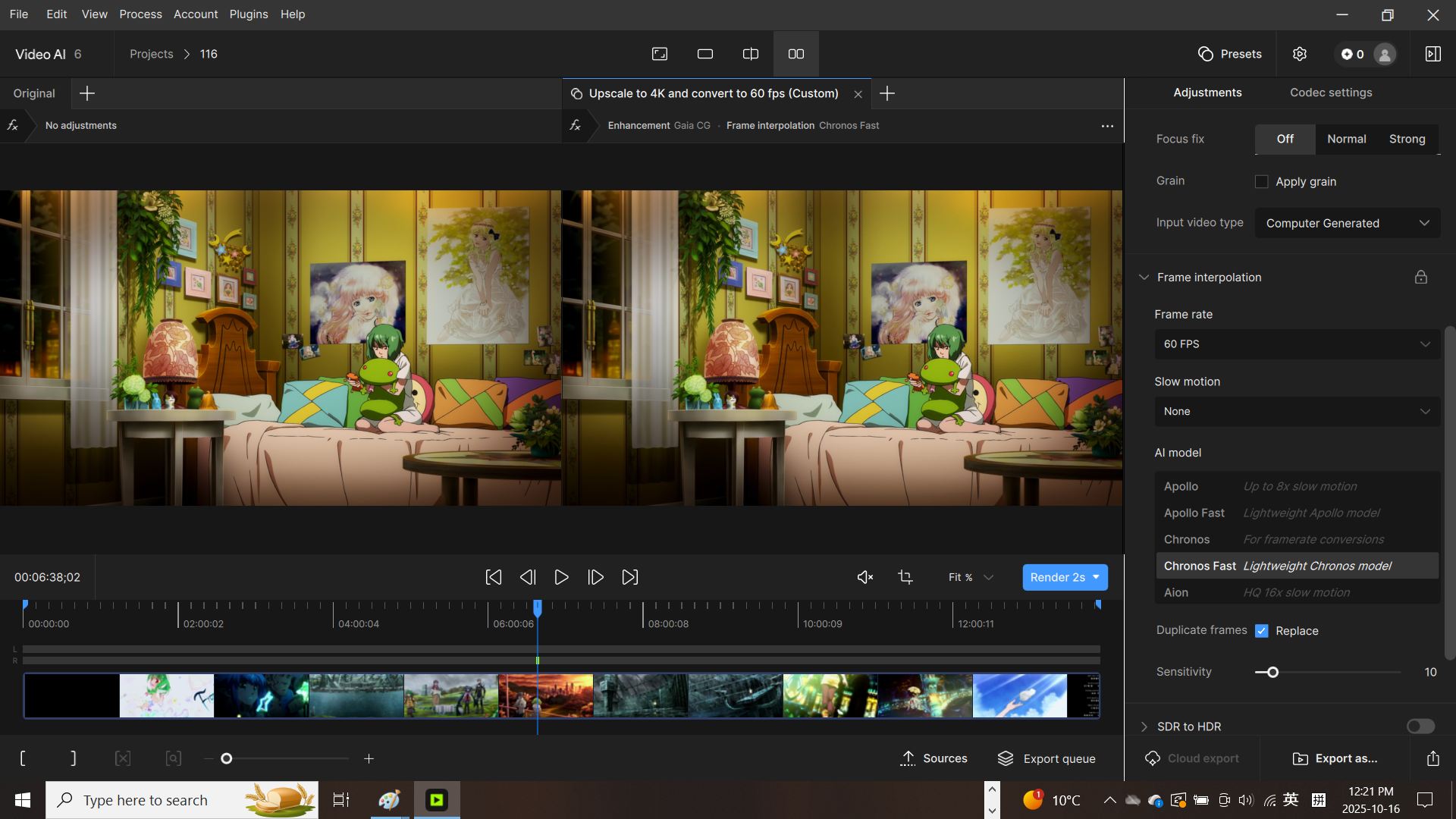The image size is (1456, 819).
Task: Click the lock icon beside Frame interpolation
Action: pos(1421,278)
